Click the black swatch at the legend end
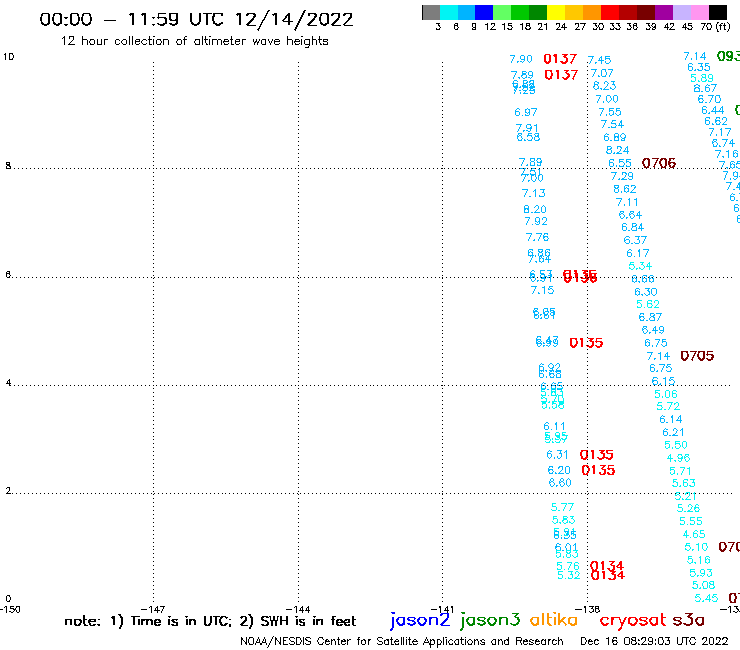This screenshot has height=650, width=740. point(718,12)
